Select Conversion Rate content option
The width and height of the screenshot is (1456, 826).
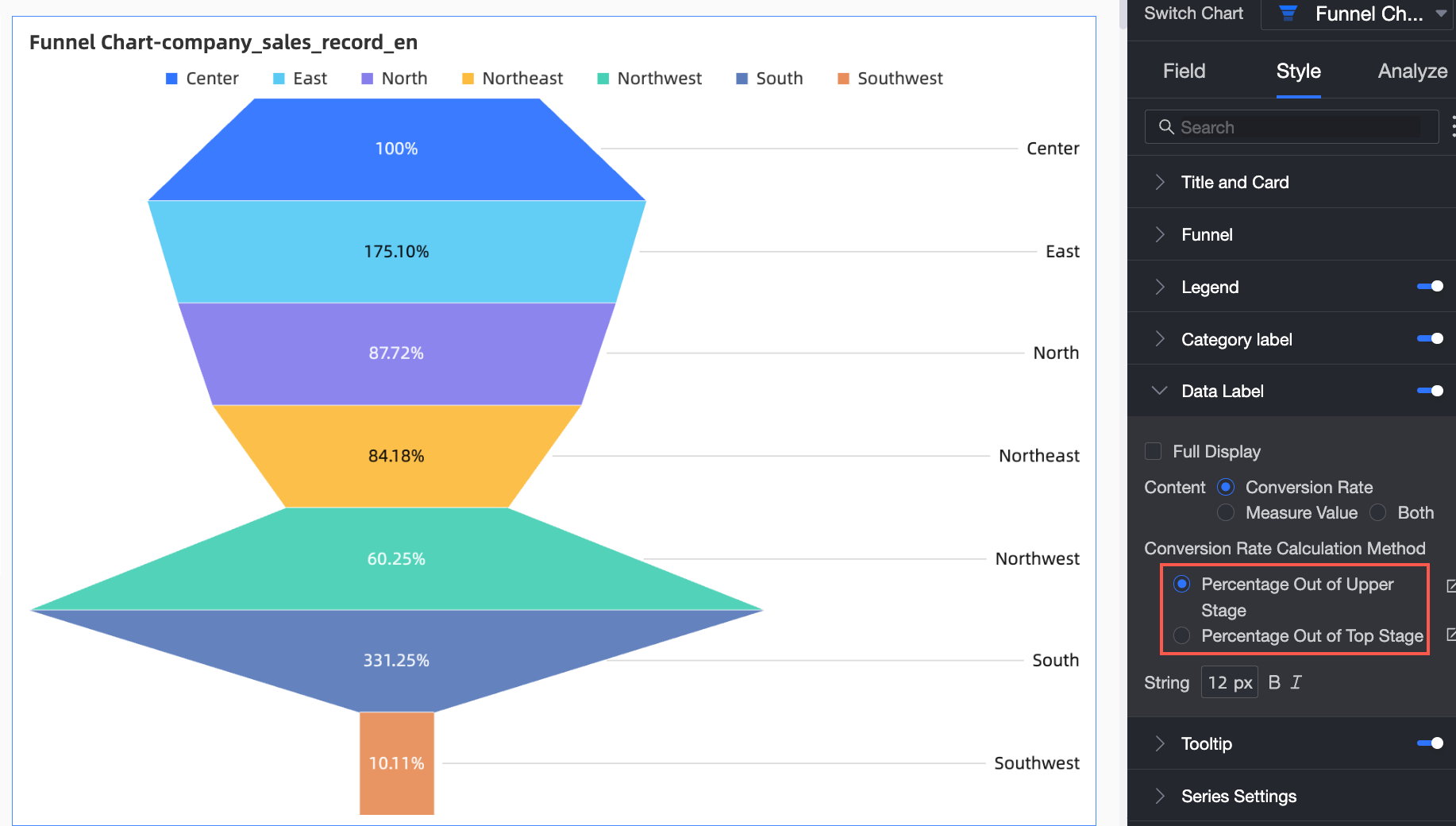(x=1226, y=487)
